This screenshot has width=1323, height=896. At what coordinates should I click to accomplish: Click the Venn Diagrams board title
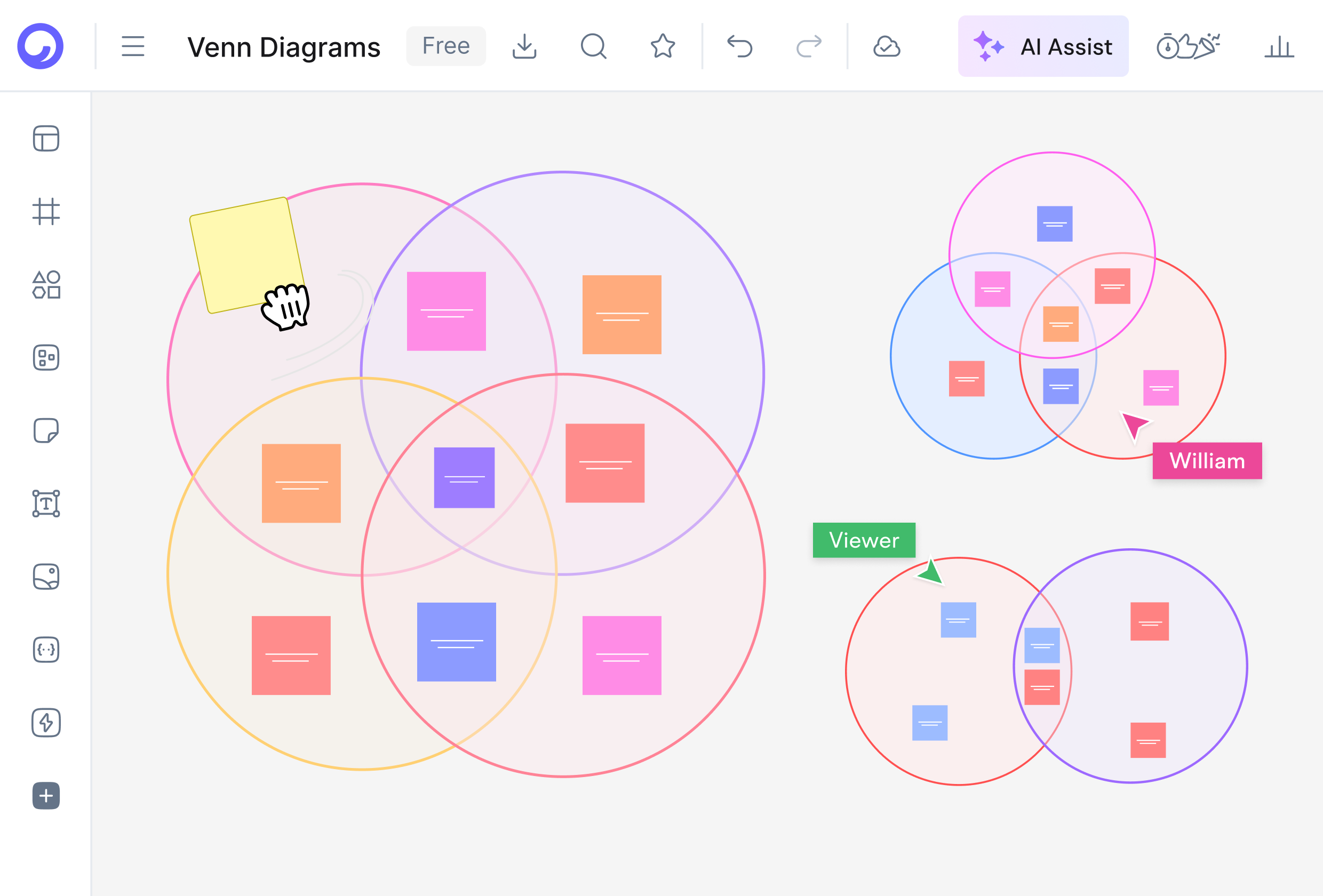pyautogui.click(x=283, y=47)
